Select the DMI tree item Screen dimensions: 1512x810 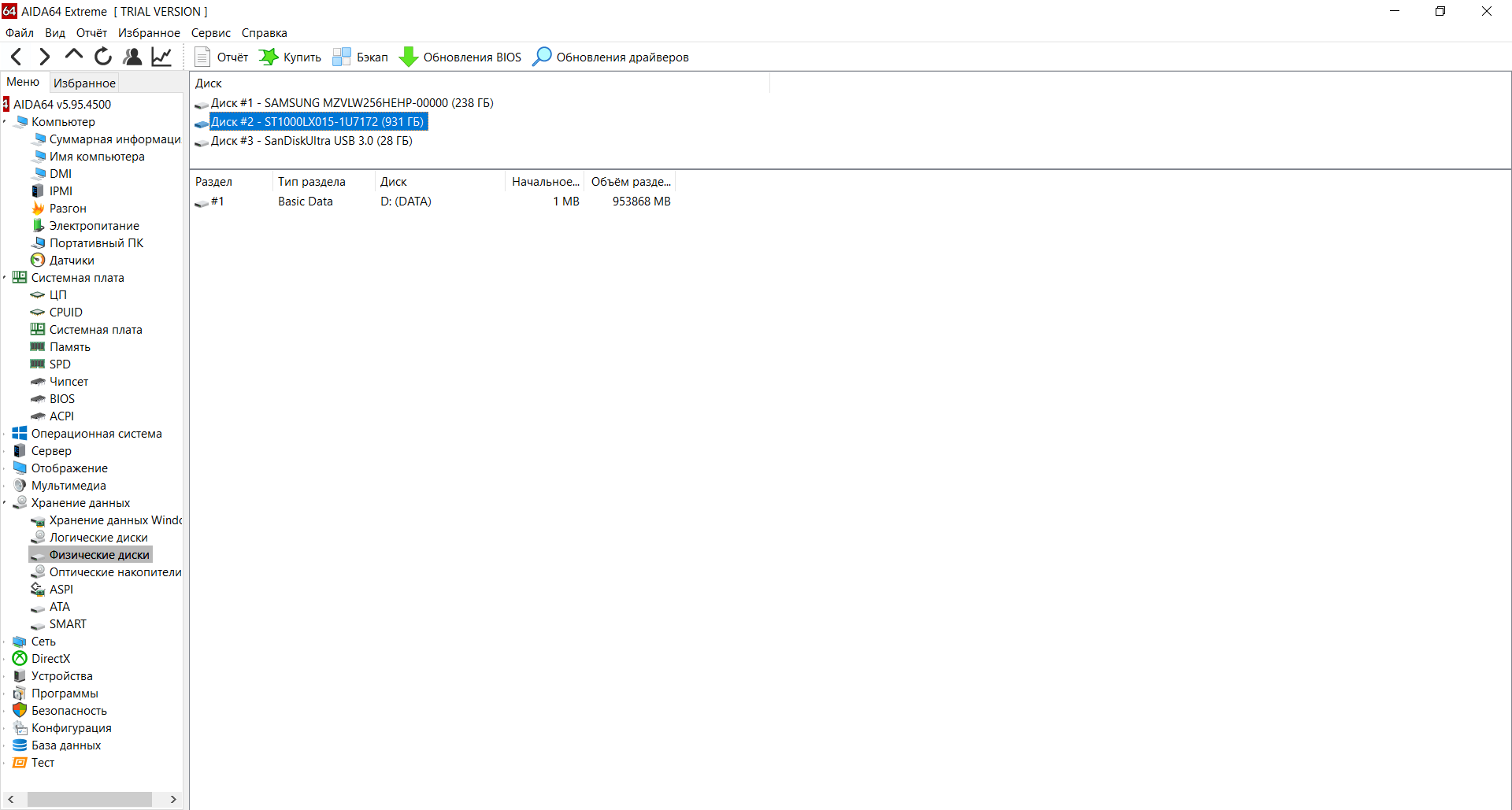point(61,174)
